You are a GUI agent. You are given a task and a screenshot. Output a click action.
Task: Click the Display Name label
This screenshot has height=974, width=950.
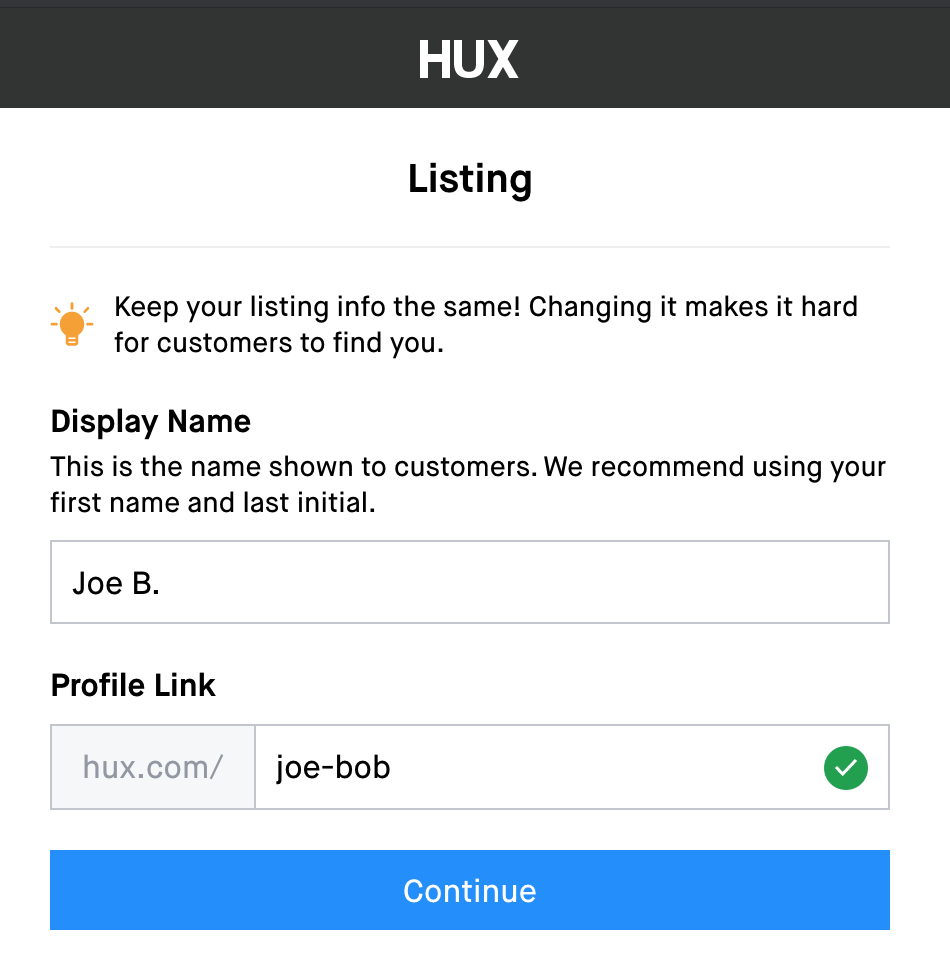pos(151,422)
